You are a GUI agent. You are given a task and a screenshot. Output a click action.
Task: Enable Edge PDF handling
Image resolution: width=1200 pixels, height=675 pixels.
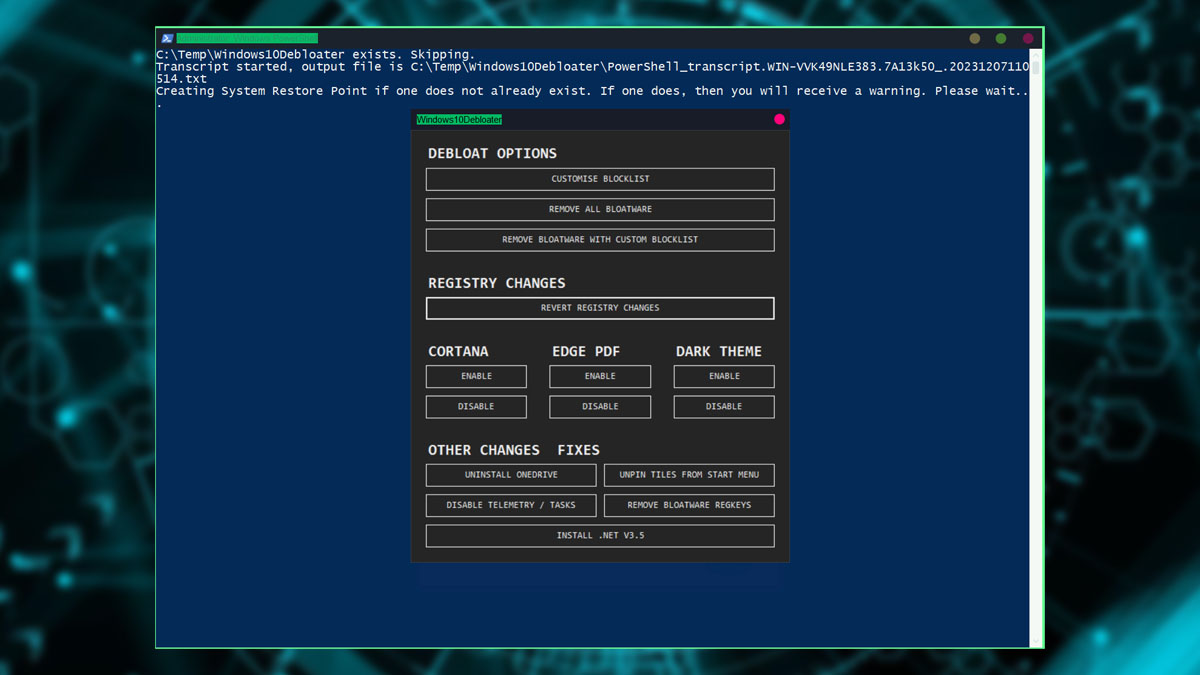tap(600, 376)
